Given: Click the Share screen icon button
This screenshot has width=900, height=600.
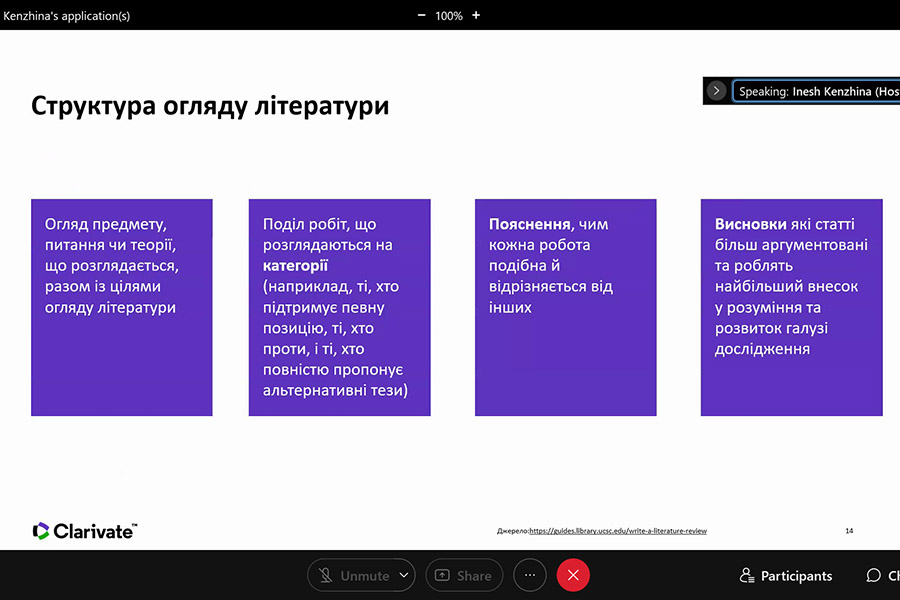Looking at the screenshot, I should [x=442, y=576].
